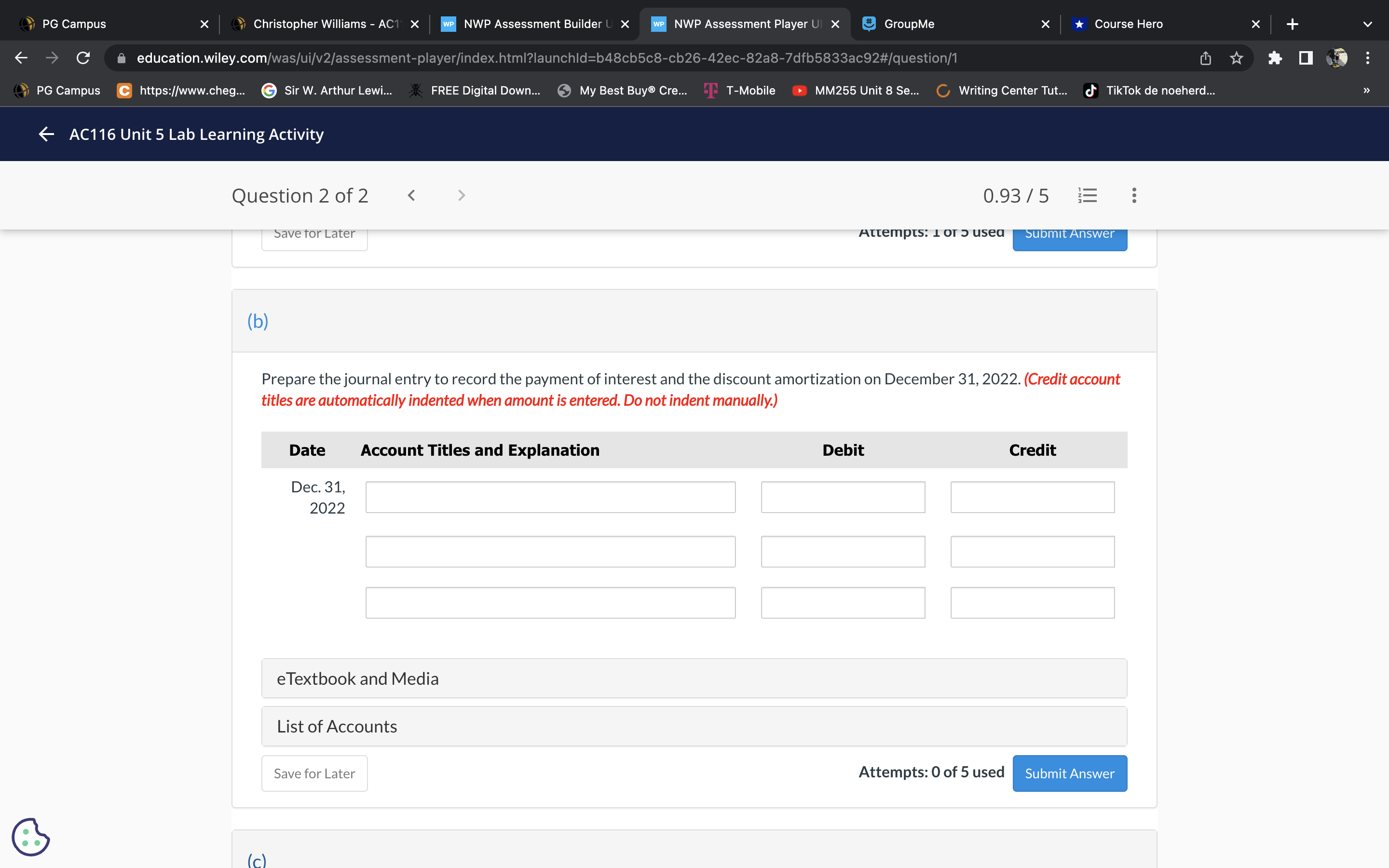Open the question options kebab menu
The height and width of the screenshot is (868, 1389).
pyautogui.click(x=1133, y=195)
